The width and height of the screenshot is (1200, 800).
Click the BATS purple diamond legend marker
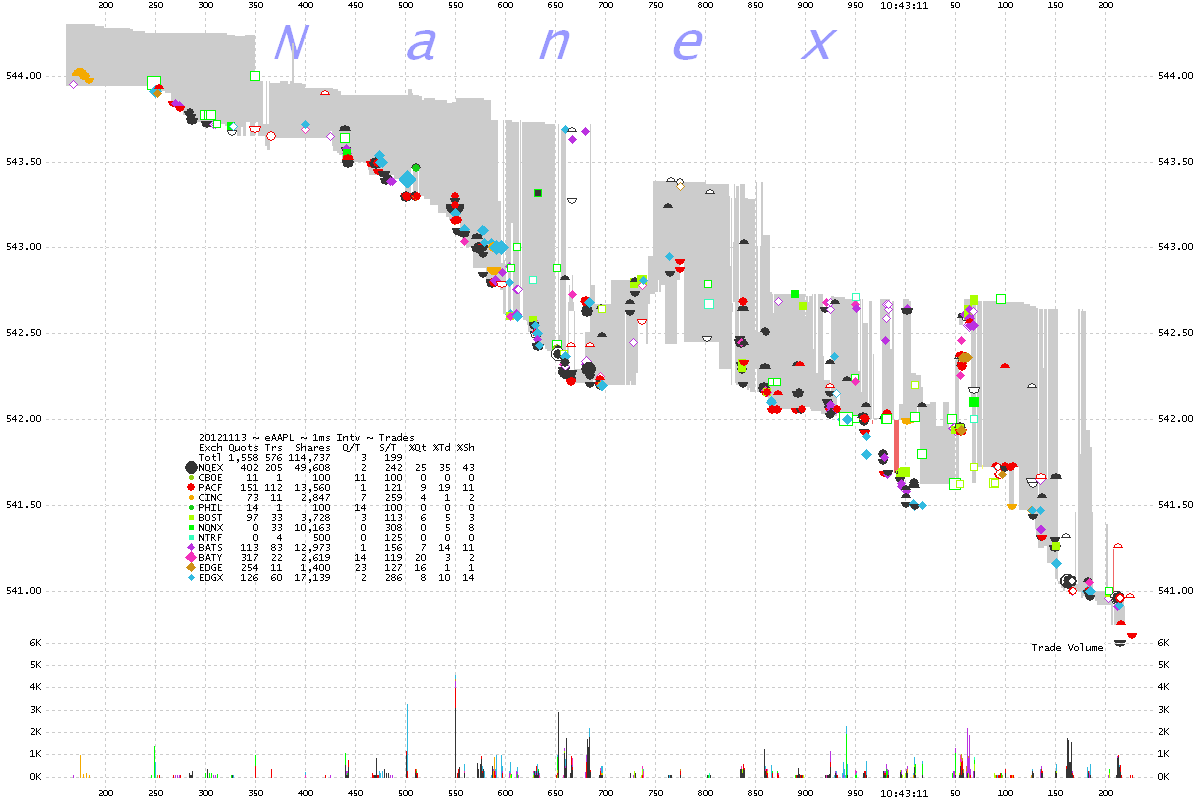pyautogui.click(x=190, y=545)
